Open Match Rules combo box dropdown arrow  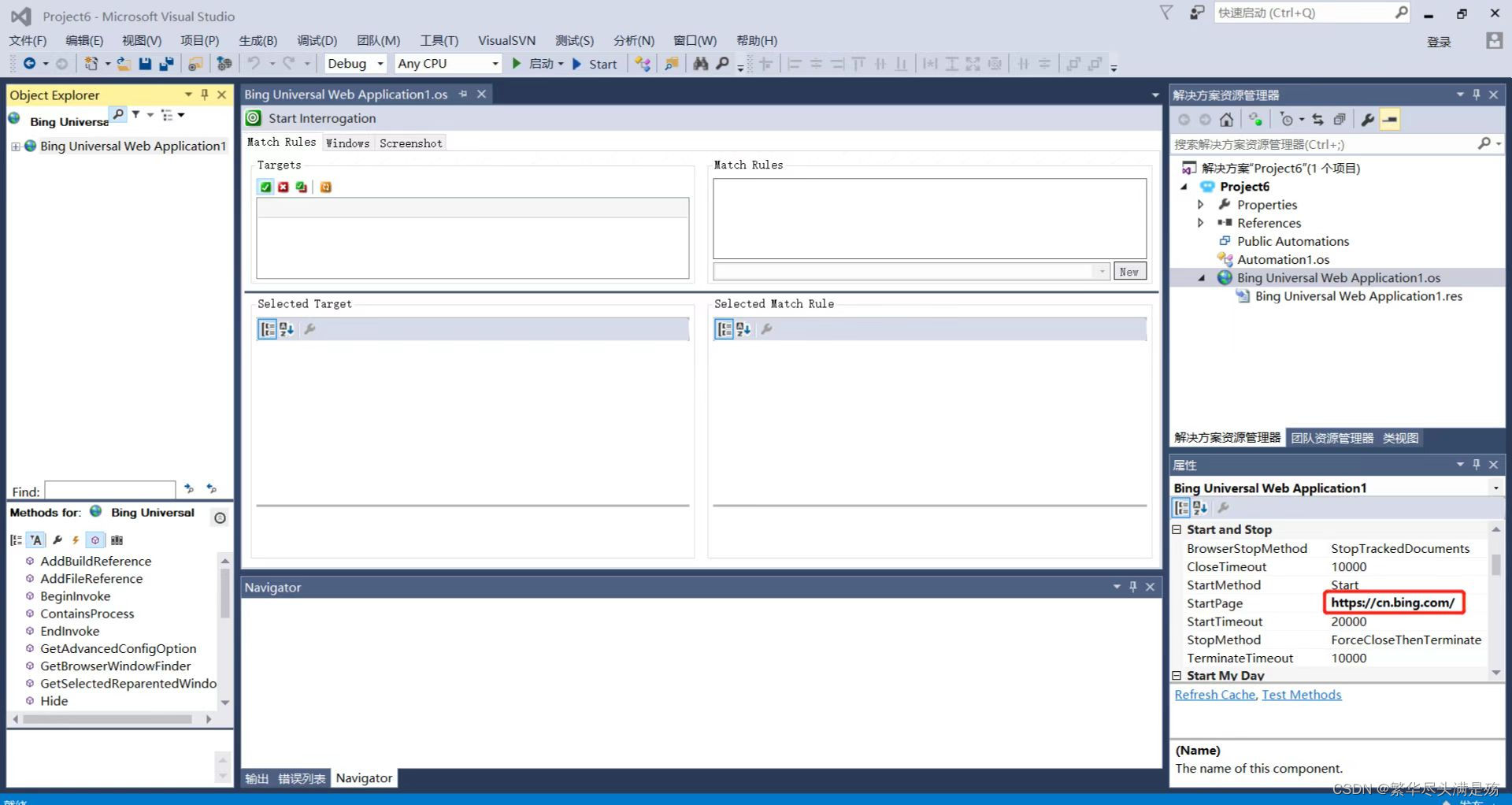(1102, 272)
